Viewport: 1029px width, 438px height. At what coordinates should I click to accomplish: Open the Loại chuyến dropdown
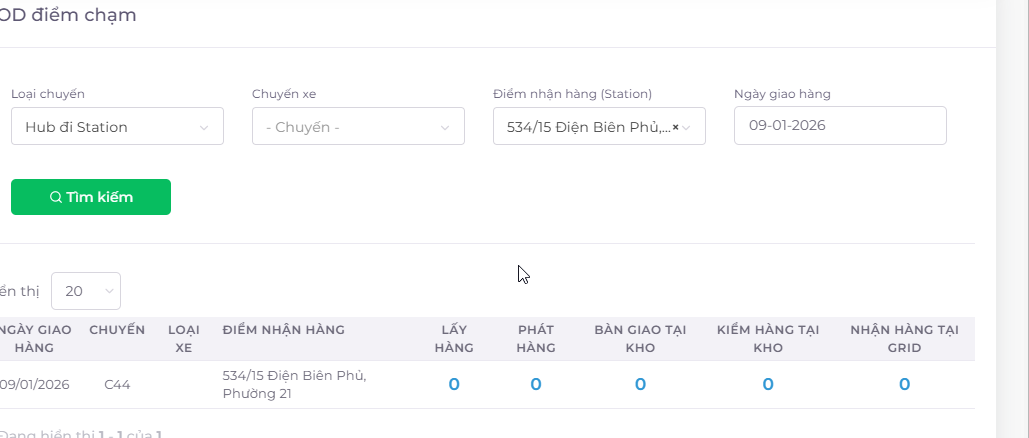tap(117, 127)
